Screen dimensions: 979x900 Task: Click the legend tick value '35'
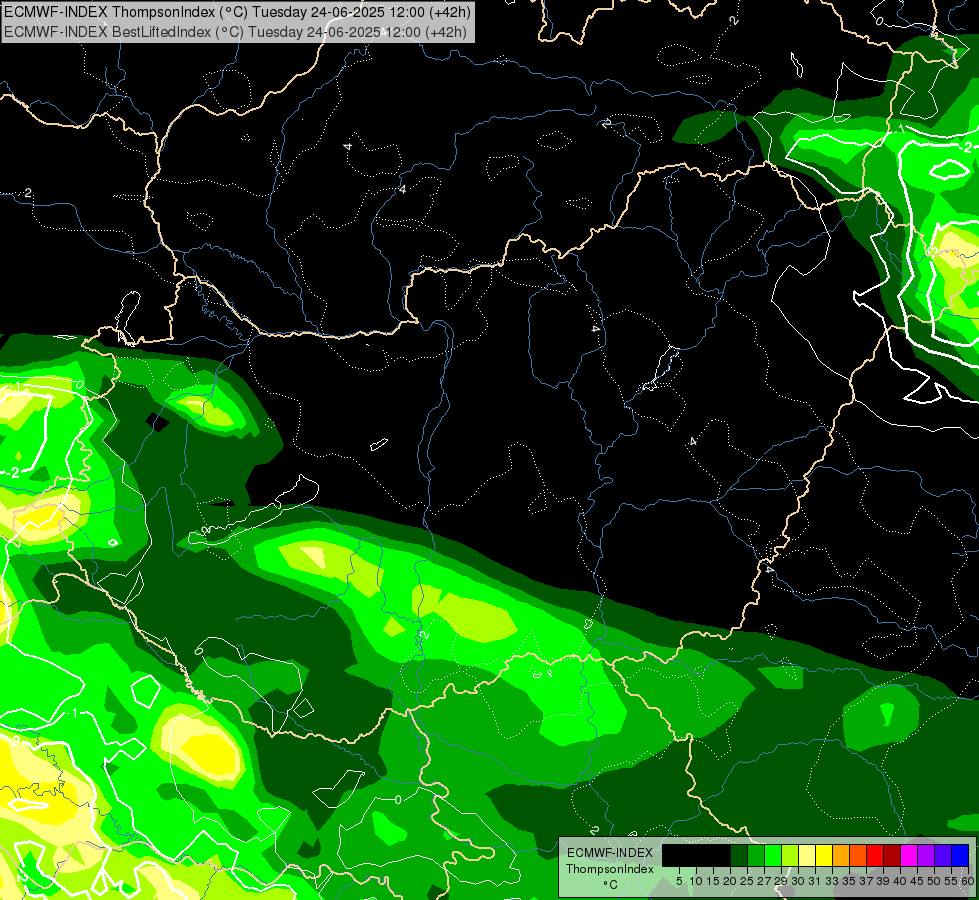[849, 881]
